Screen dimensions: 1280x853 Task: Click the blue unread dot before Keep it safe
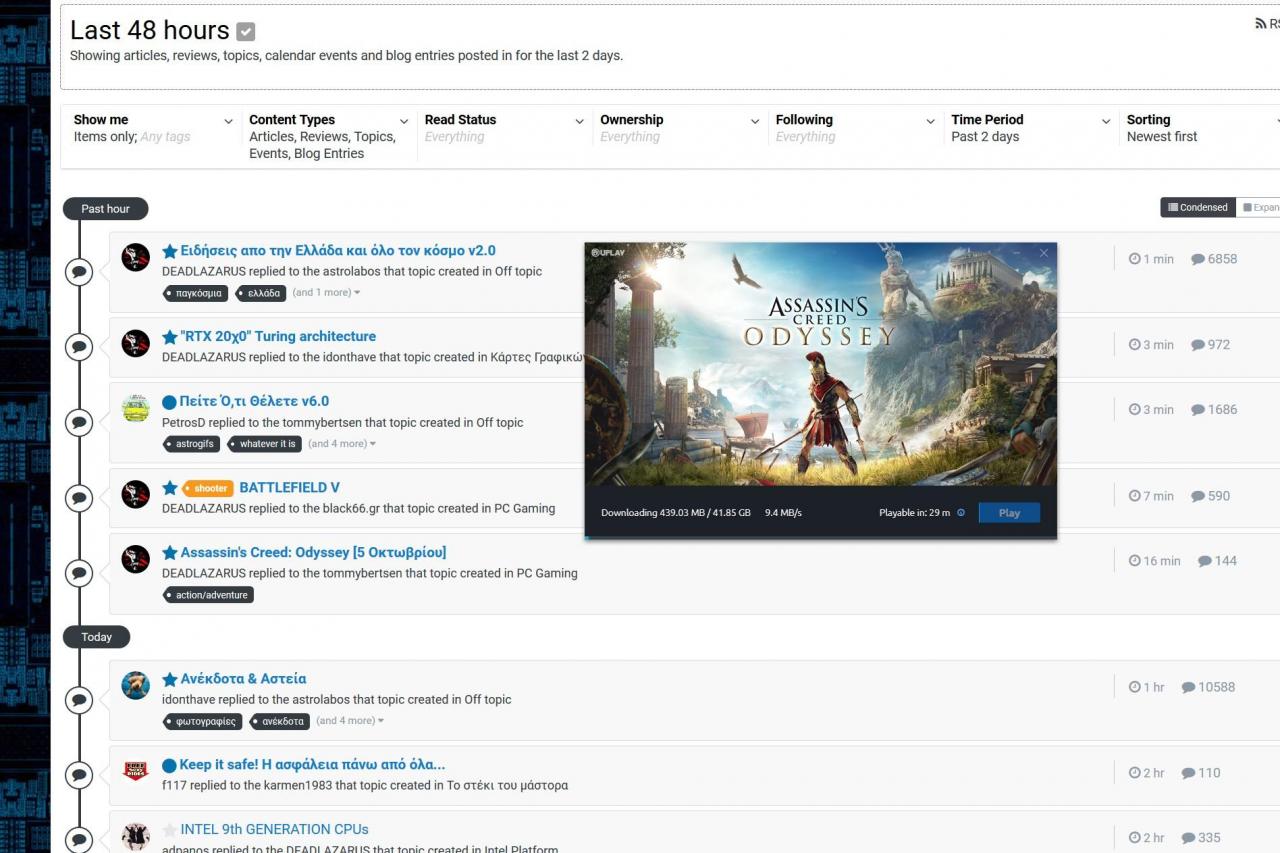[x=169, y=765]
